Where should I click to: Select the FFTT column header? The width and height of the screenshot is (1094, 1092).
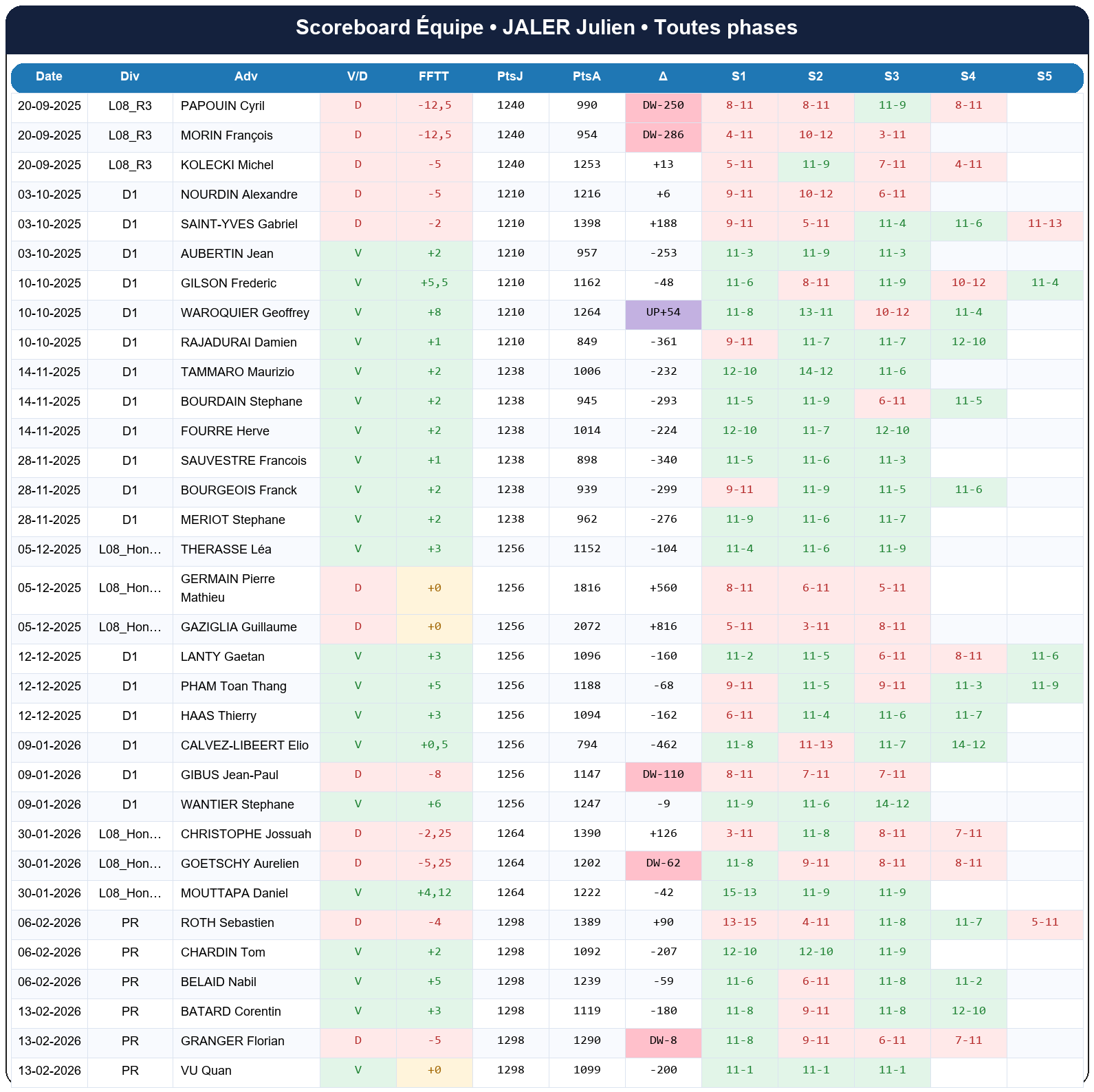[434, 76]
